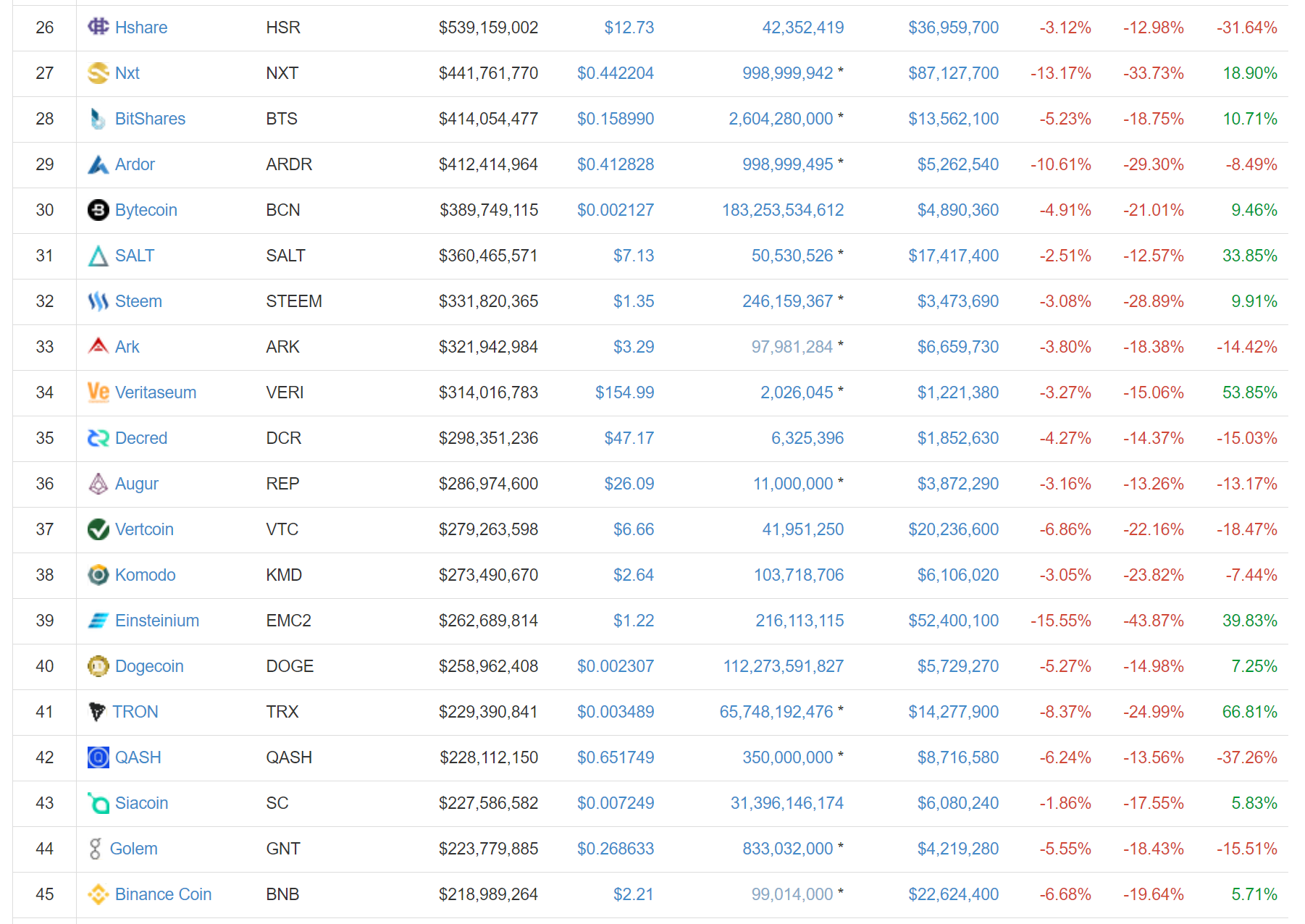
Task: Click Ark circulating supply 97,981,284
Action: (792, 347)
